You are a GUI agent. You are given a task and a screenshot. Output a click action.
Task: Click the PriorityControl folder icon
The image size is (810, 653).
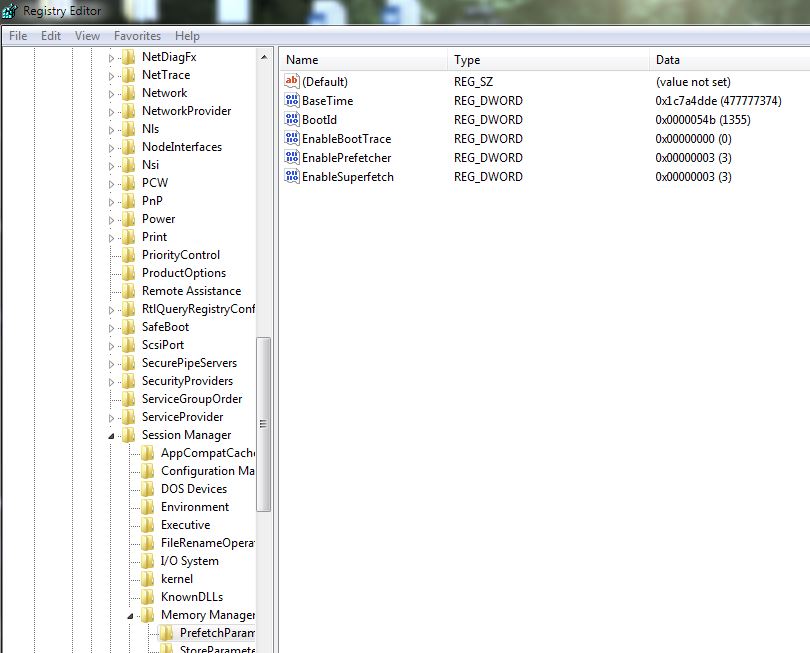[128, 255]
